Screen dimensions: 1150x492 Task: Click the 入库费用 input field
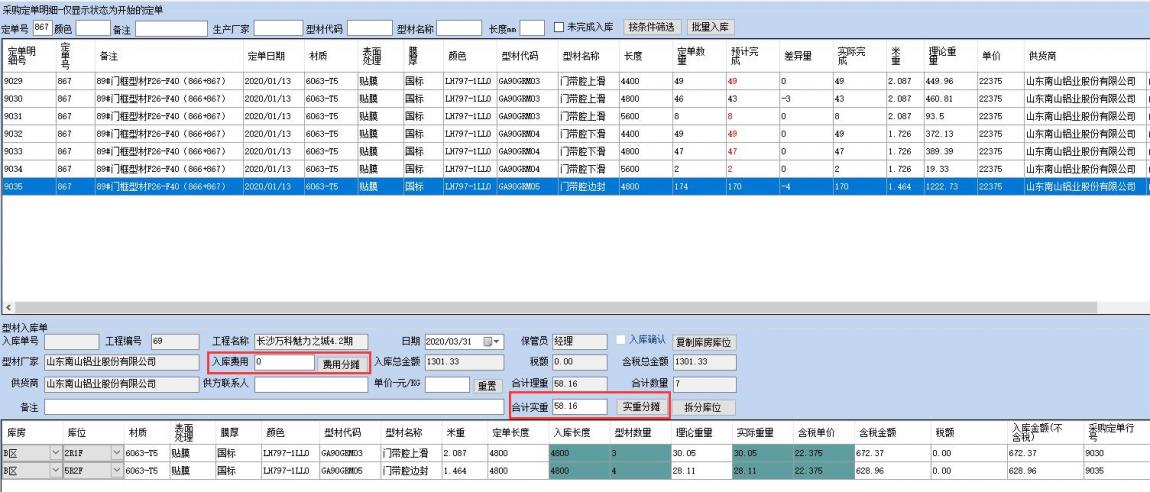(x=282, y=363)
